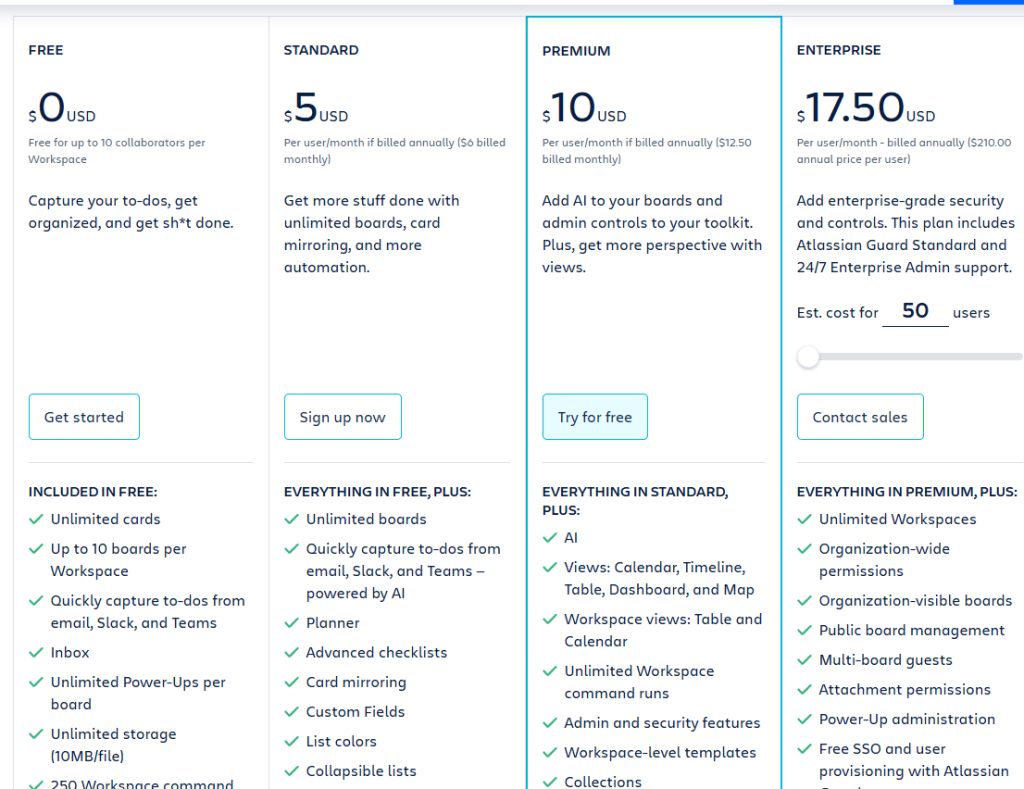Screen dimensions: 1024x789
Task: Click the checkmark beside Unlimited boards
Action: [x=292, y=519]
